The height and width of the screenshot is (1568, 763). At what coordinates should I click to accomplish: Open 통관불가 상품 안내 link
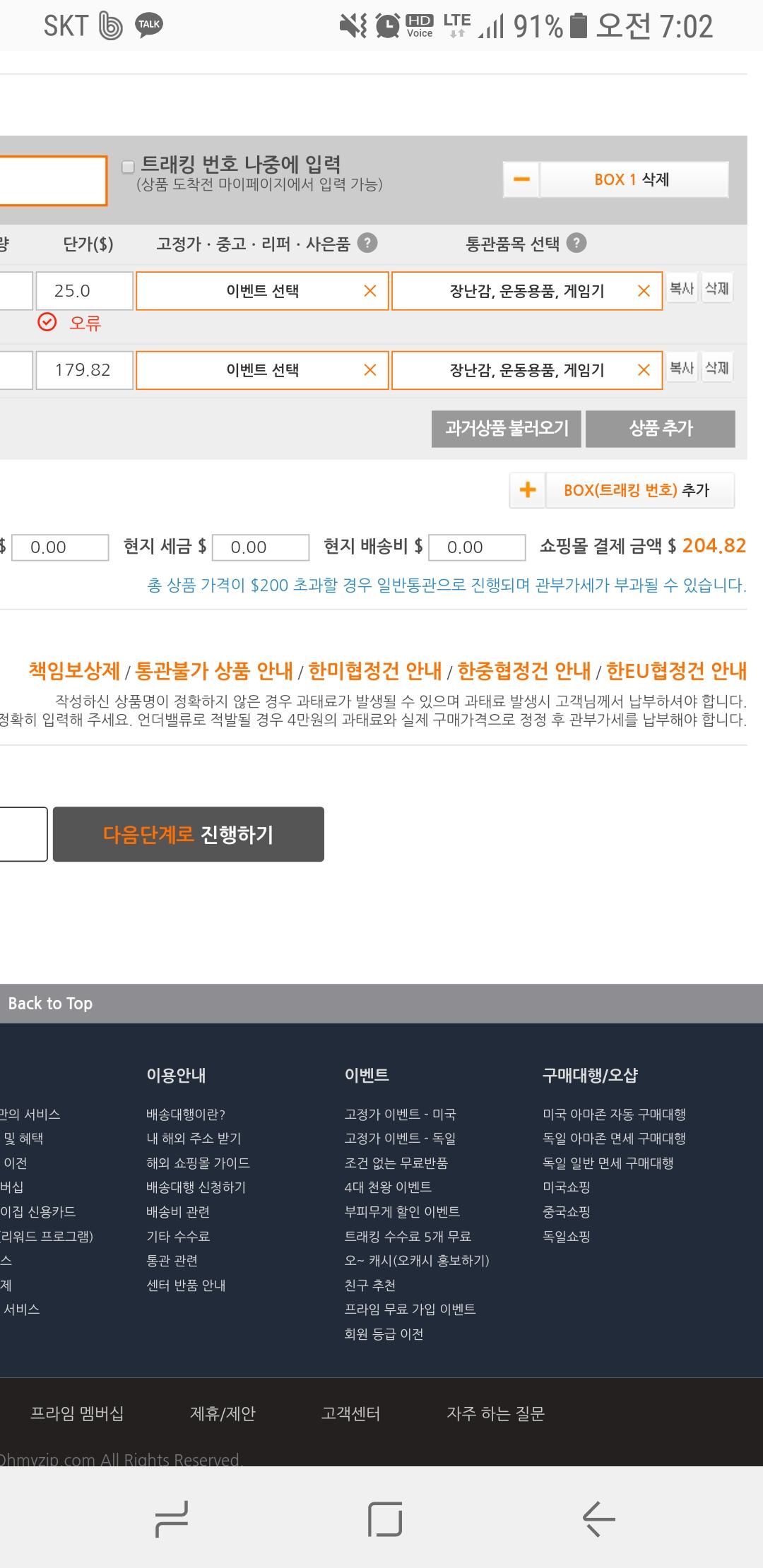214,671
